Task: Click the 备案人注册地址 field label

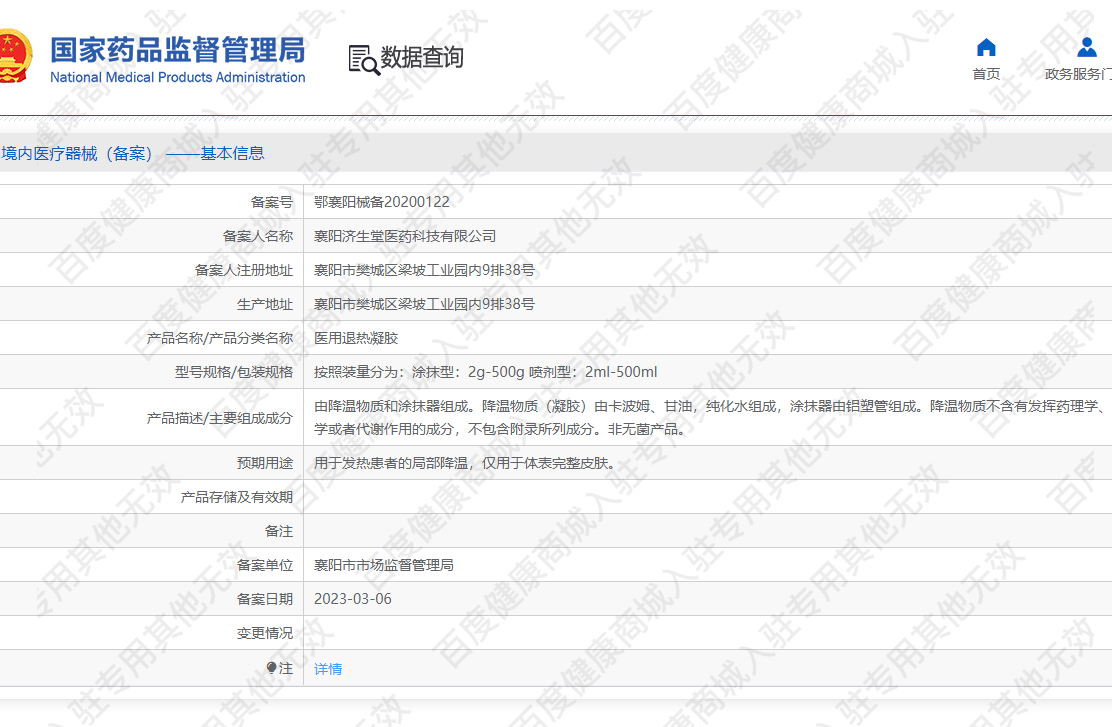Action: 243,270
